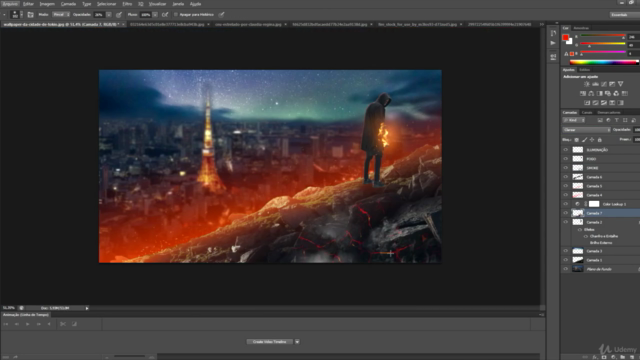This screenshot has height=360, width=640.
Task: Add a Levels adjustment
Action: [x=595, y=84]
